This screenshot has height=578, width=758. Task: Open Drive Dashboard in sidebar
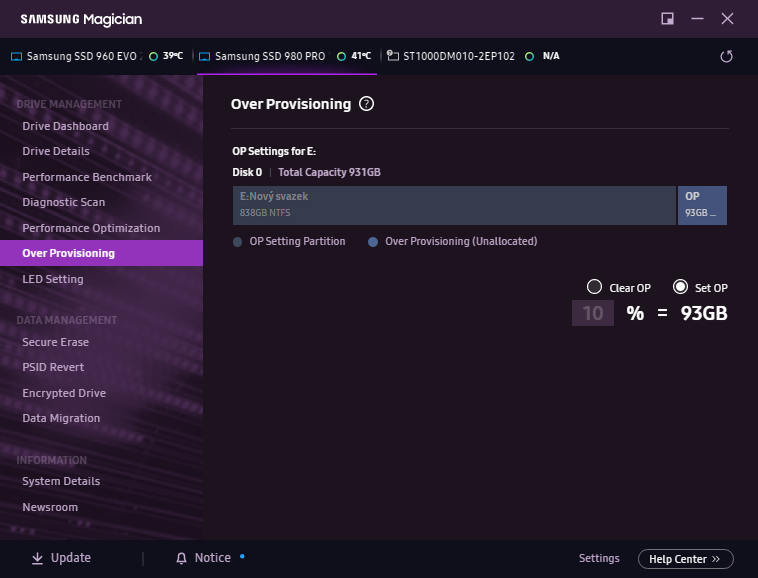[x=65, y=126]
